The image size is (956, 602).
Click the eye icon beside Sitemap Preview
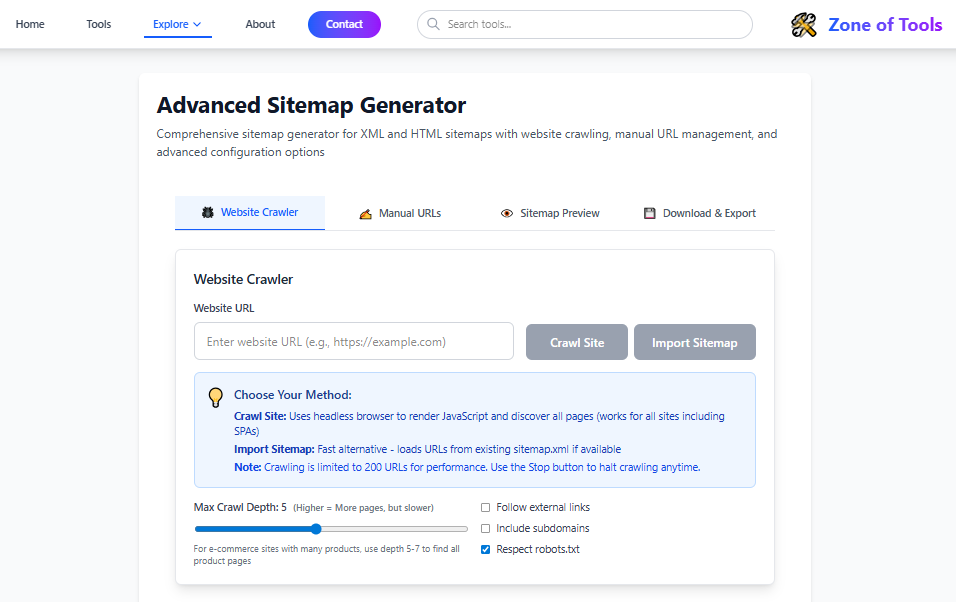pyautogui.click(x=507, y=214)
